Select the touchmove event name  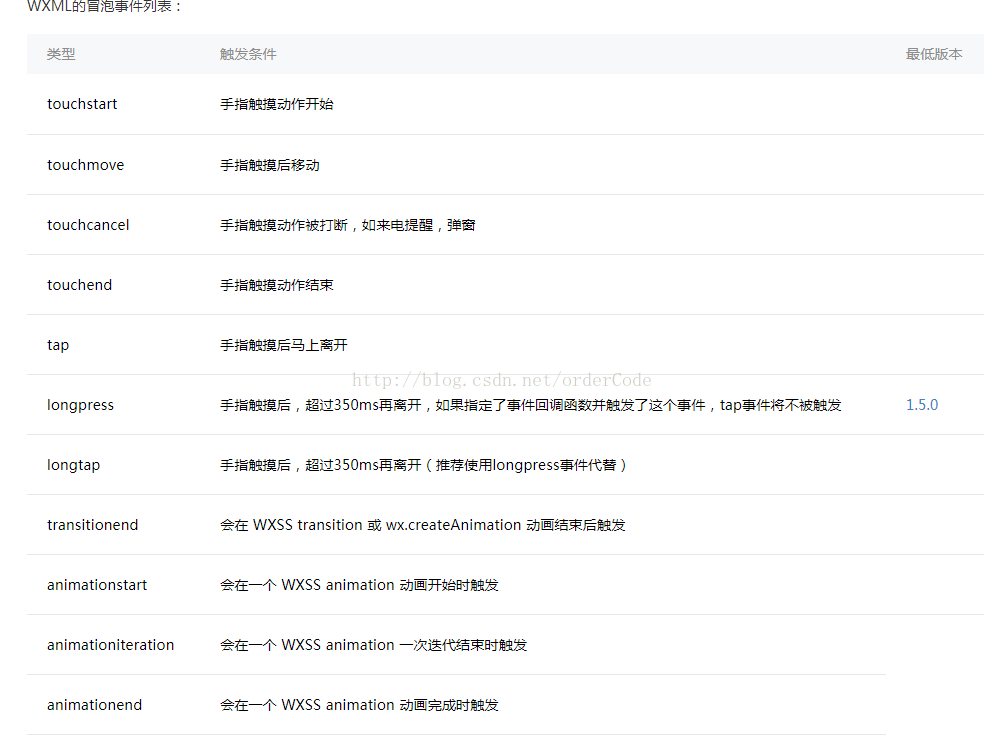tap(85, 165)
